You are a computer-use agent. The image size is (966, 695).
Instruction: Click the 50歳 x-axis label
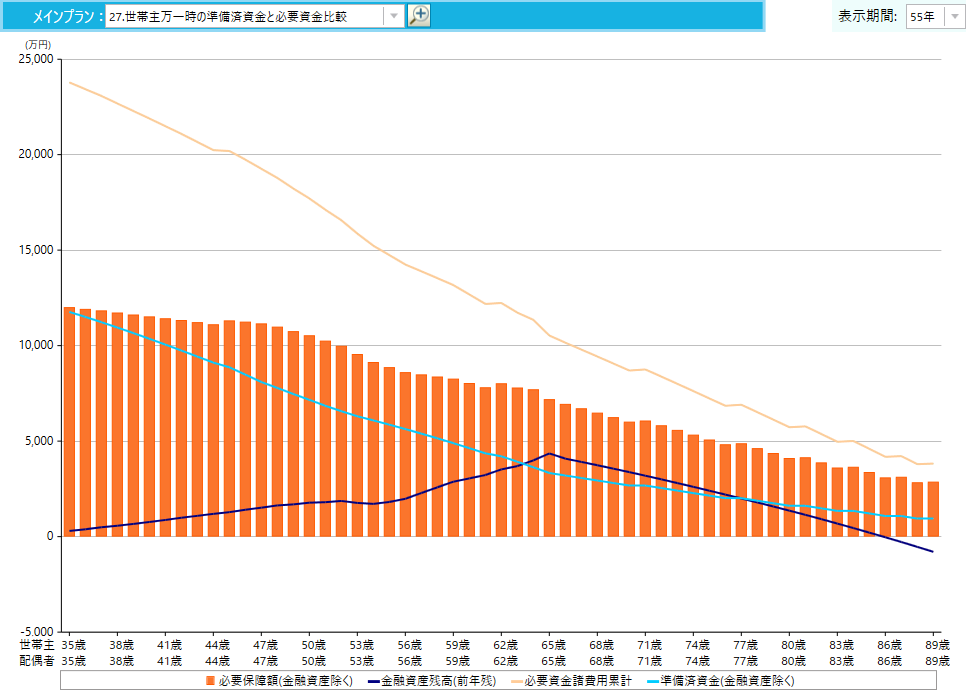tap(313, 645)
